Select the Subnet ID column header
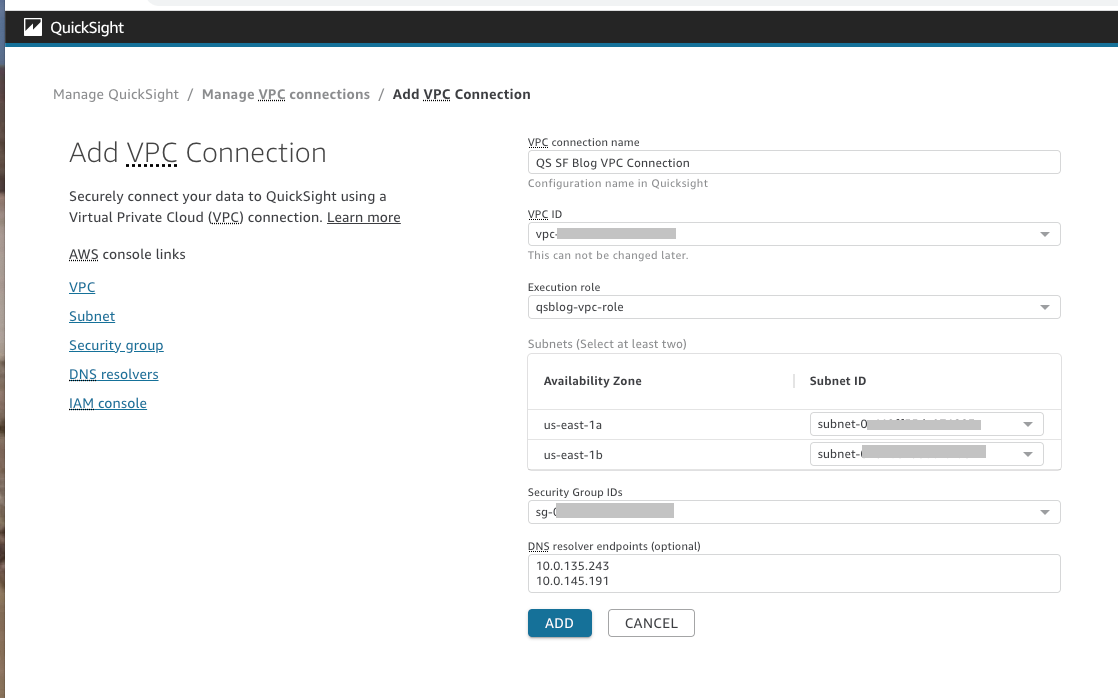The image size is (1118, 698). point(838,381)
